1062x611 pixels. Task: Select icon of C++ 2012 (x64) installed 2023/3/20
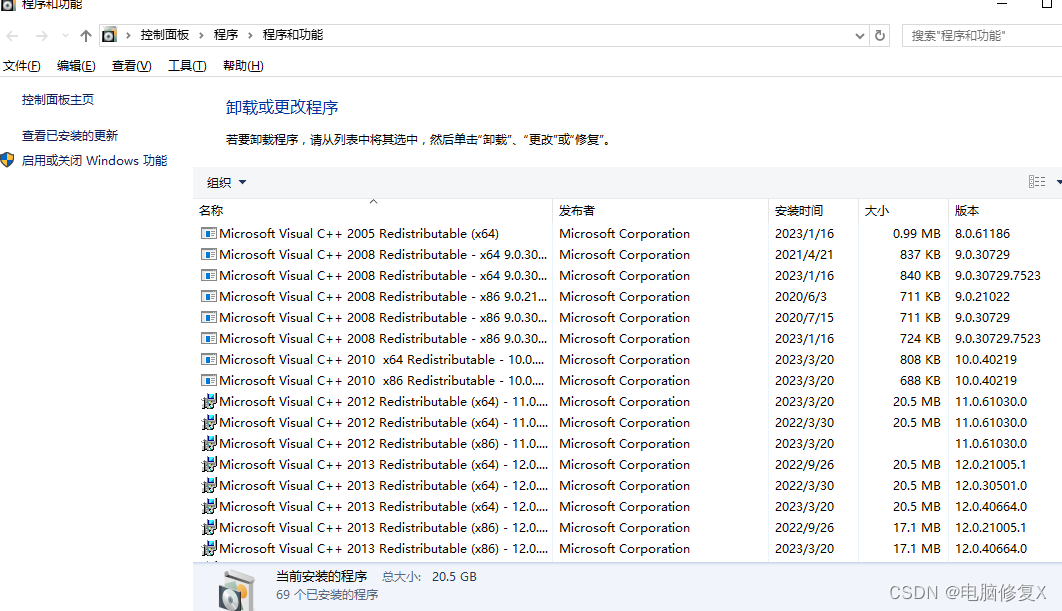[x=209, y=402]
